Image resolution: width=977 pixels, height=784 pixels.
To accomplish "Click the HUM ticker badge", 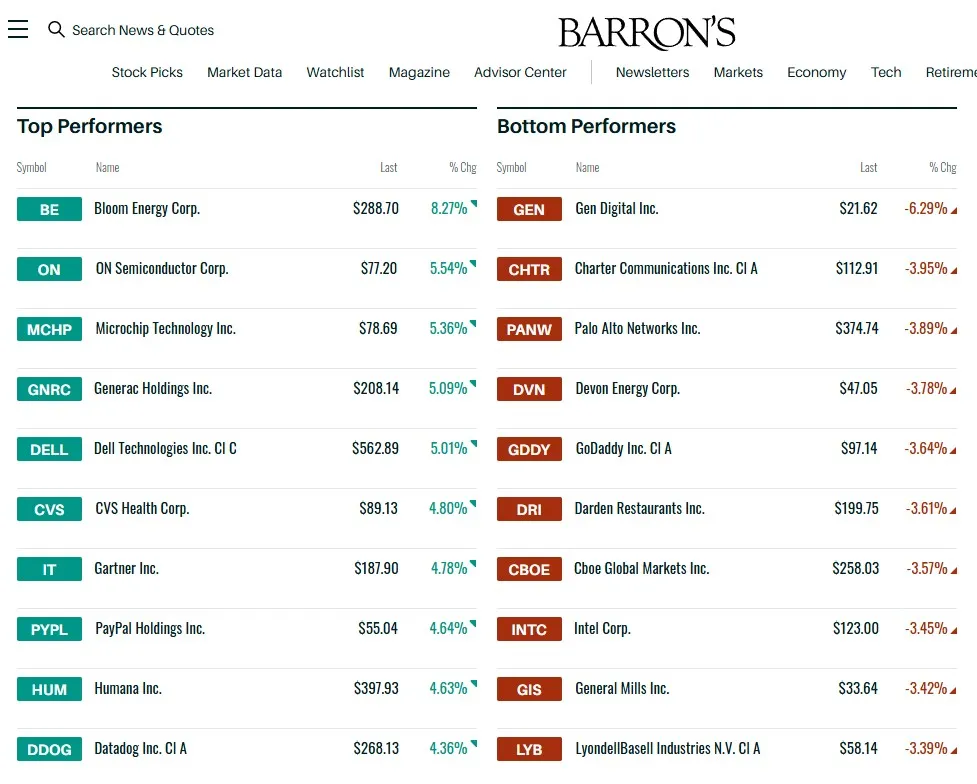I will (49, 689).
